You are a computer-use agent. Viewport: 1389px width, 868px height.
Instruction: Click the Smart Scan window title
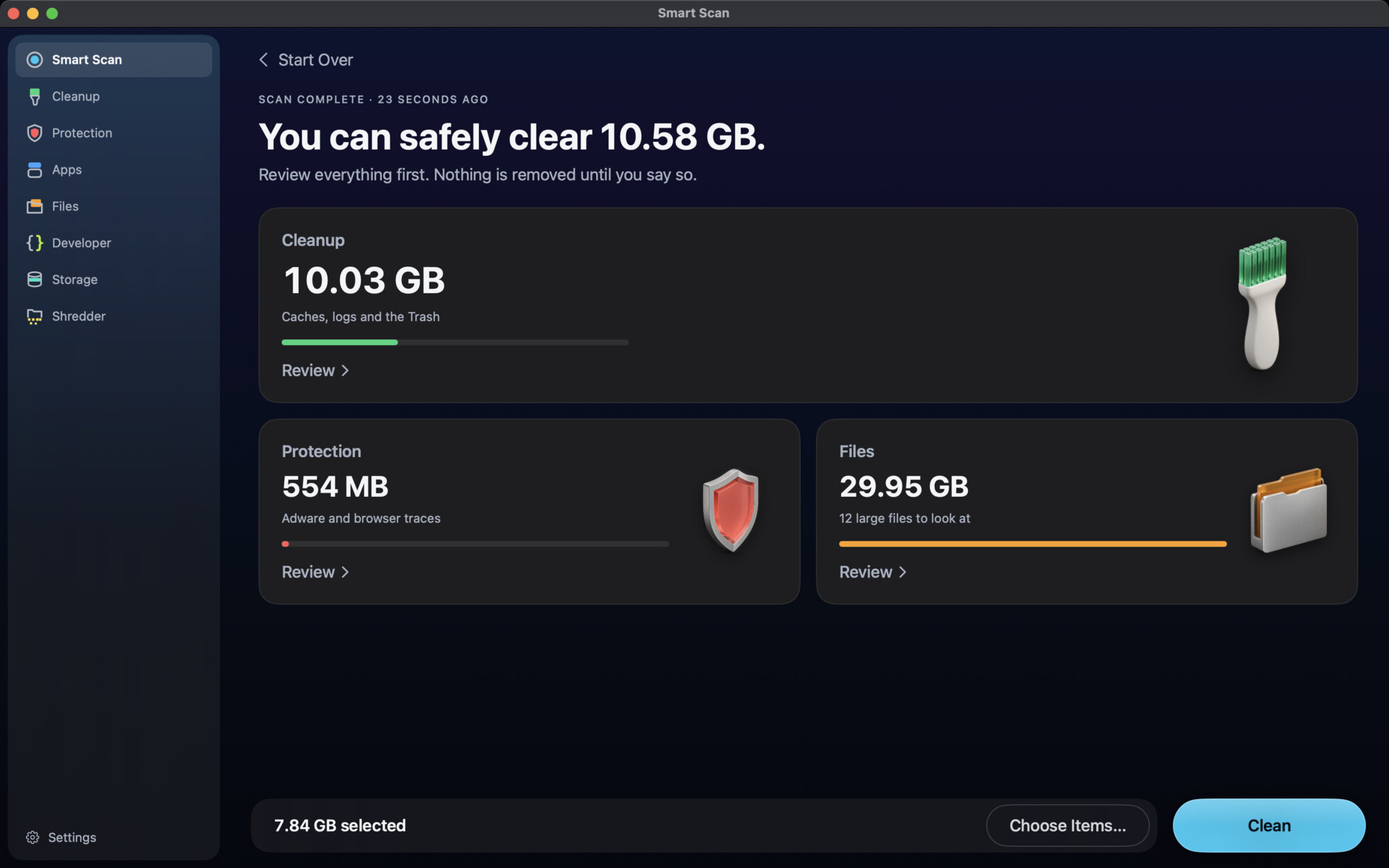(693, 13)
